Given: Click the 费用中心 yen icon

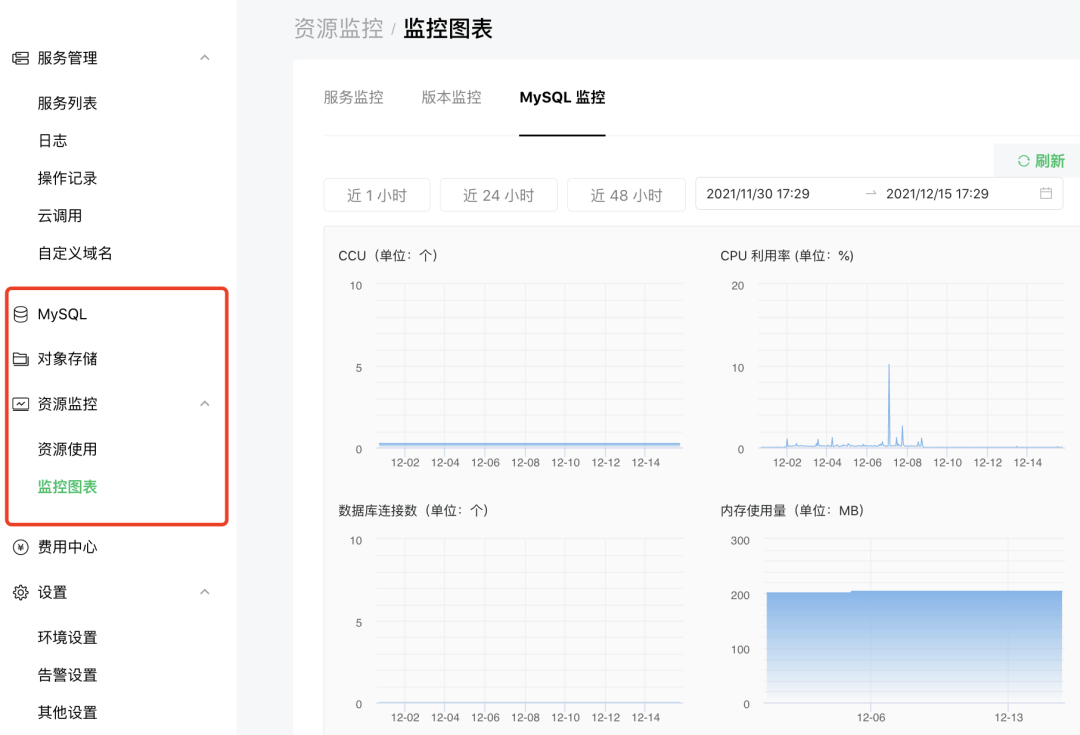Looking at the screenshot, I should [20, 547].
